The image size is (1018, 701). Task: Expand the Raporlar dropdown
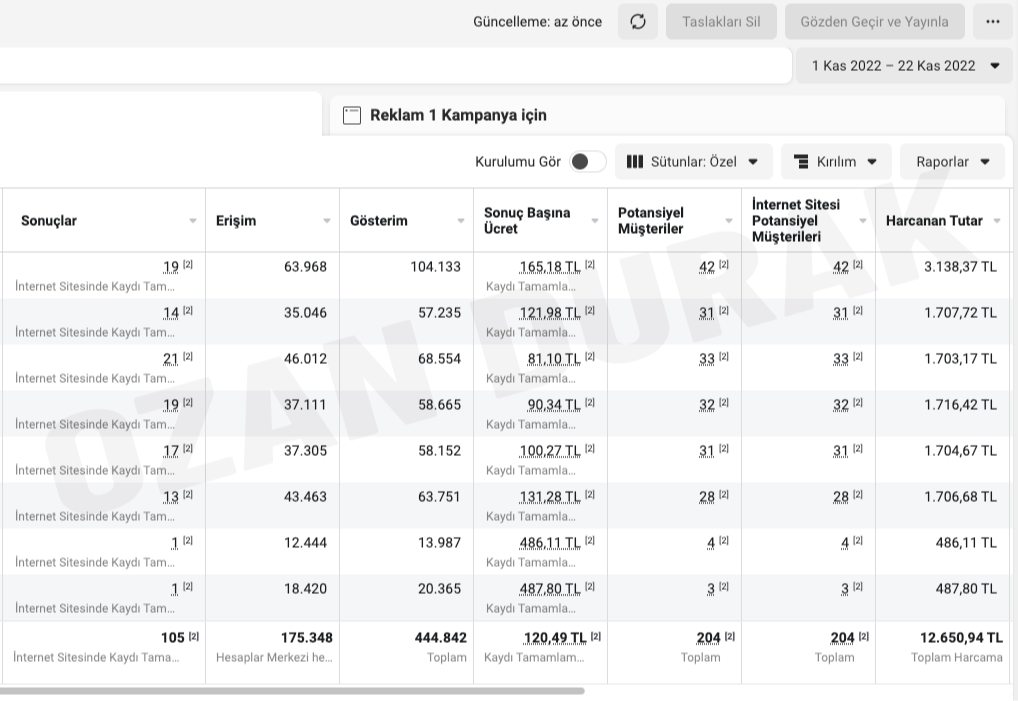tap(952, 161)
